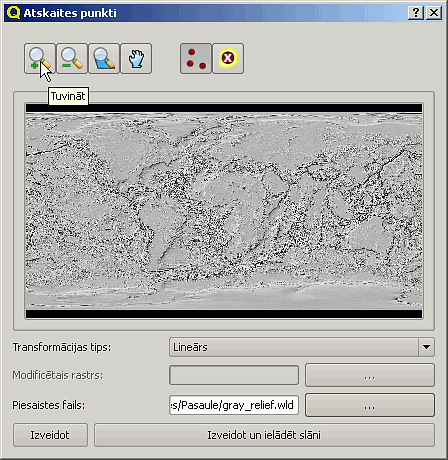Viewport: 448px width, 460px height.
Task: Select the Tuvināt zoom in tool
Action: 40,58
